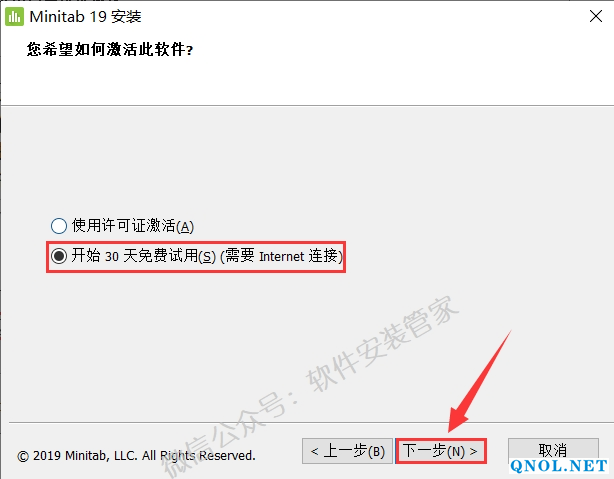
Task: Click the 开始 30 天免费试用(S) label text
Action: (143, 256)
